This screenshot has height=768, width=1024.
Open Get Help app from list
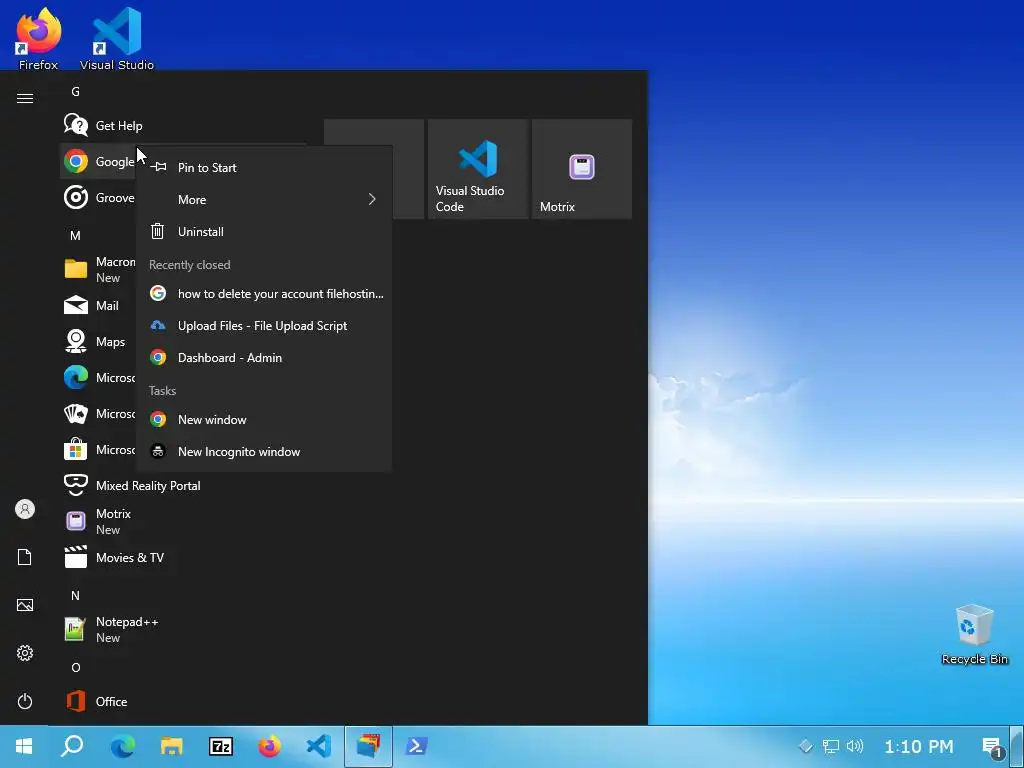183,125
